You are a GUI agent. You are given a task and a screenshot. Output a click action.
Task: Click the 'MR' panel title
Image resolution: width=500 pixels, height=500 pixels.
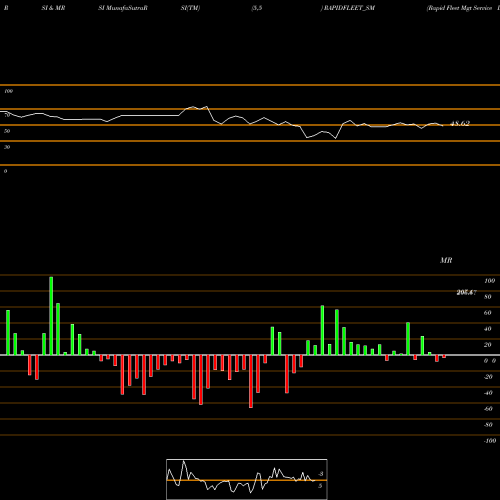click(446, 260)
